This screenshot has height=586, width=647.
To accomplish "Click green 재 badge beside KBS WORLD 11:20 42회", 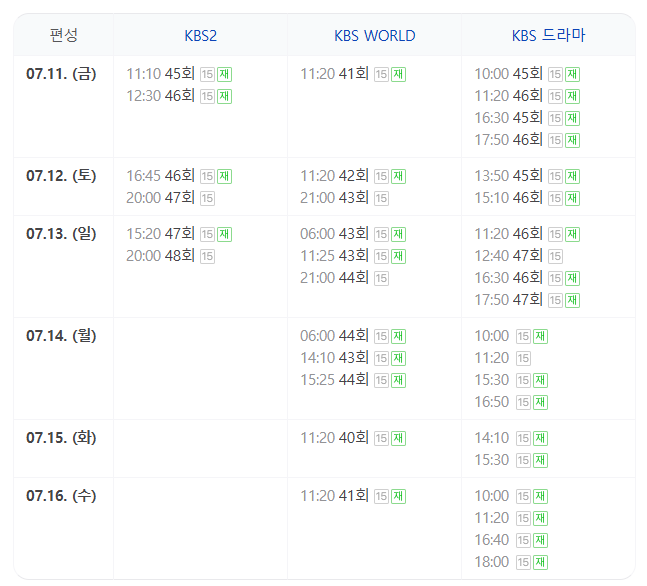I will 399,176.
